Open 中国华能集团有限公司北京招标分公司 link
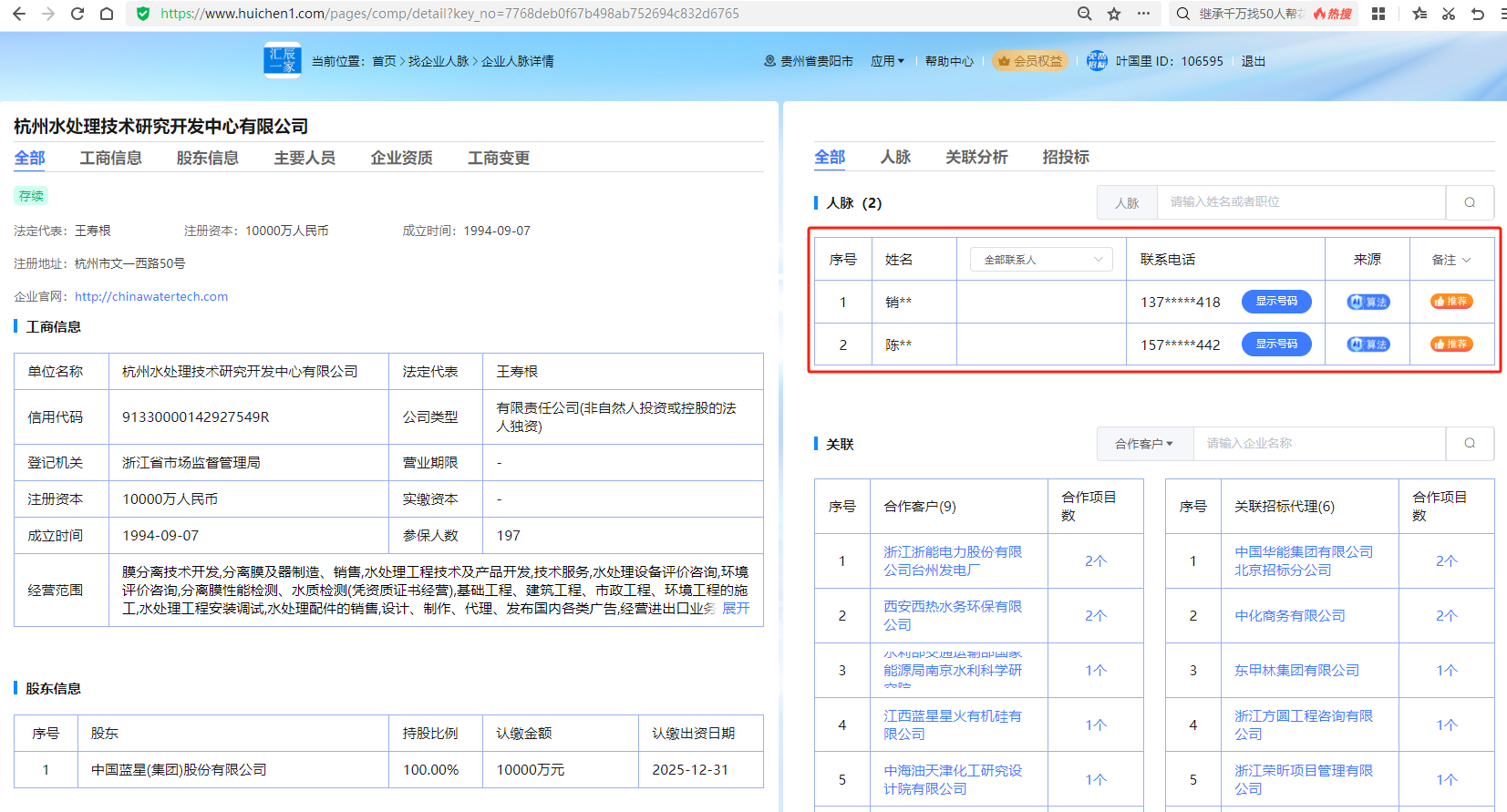Viewport: 1507px width, 812px height. coord(1304,561)
